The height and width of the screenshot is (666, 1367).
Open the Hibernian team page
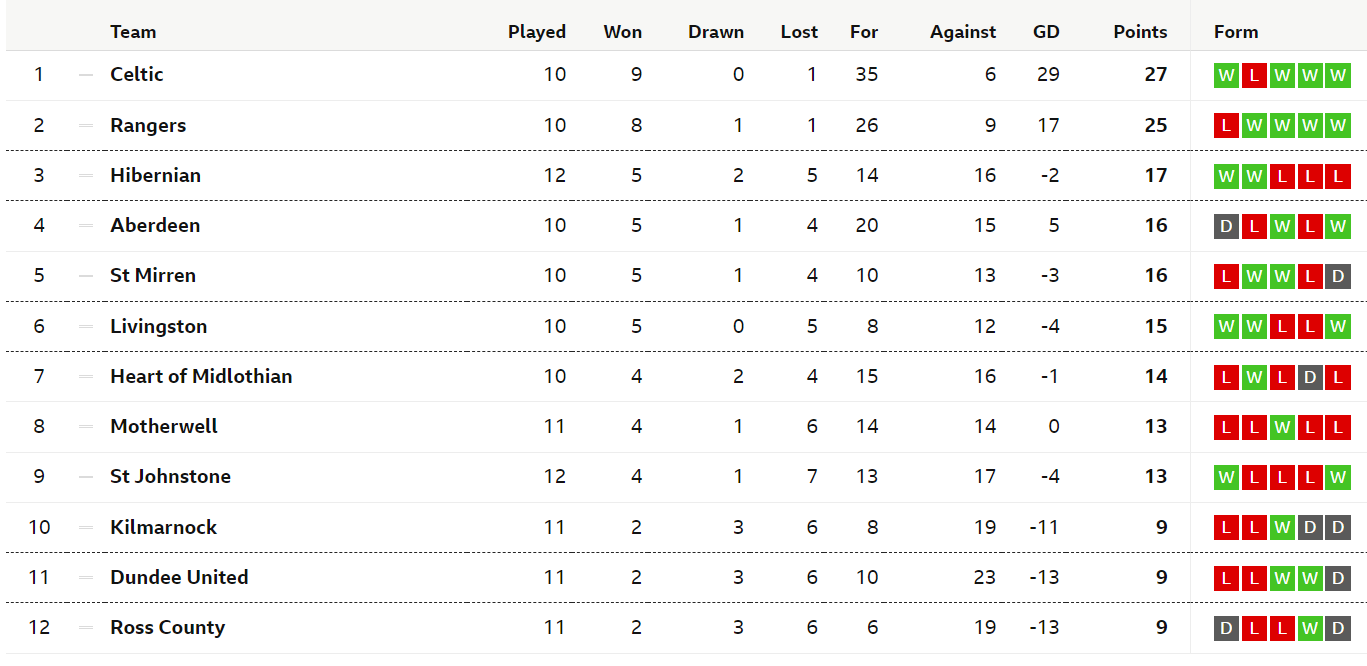[x=155, y=175]
